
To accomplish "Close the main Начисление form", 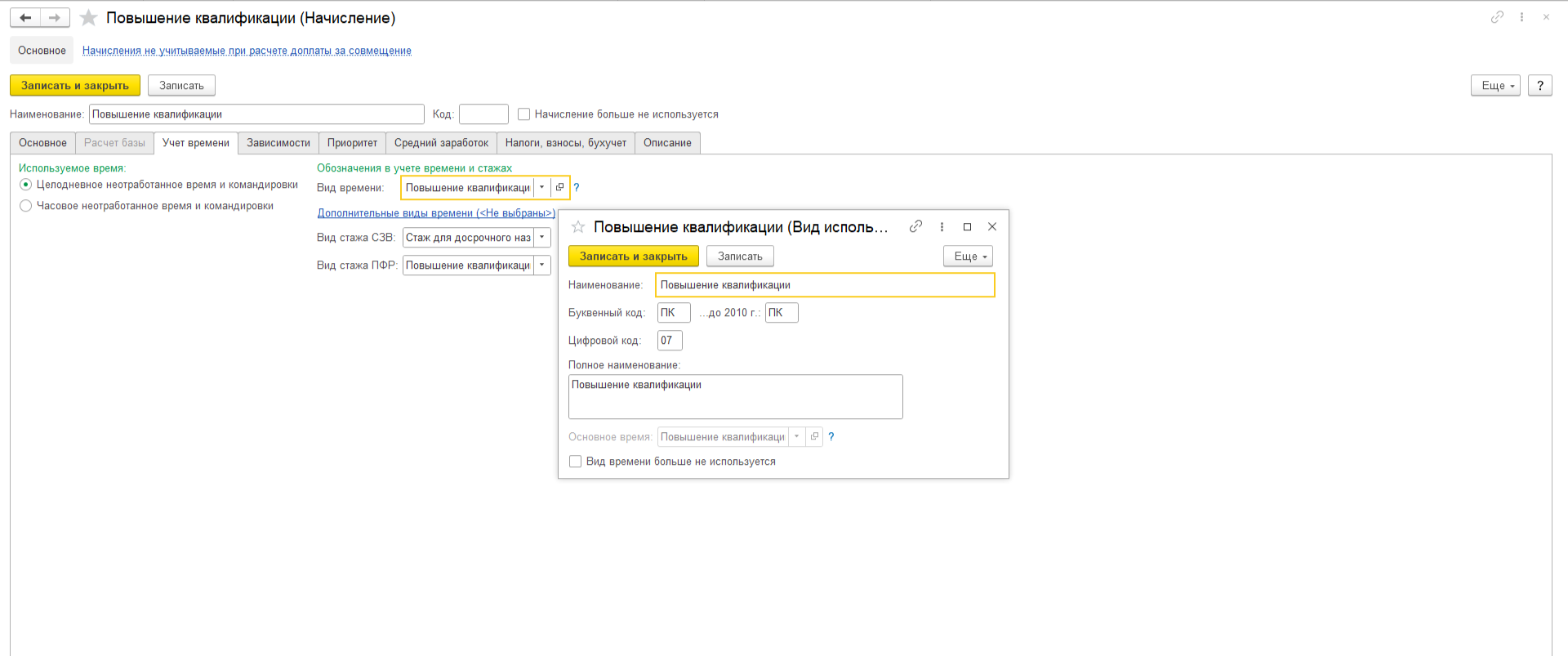I will click(1546, 17).
